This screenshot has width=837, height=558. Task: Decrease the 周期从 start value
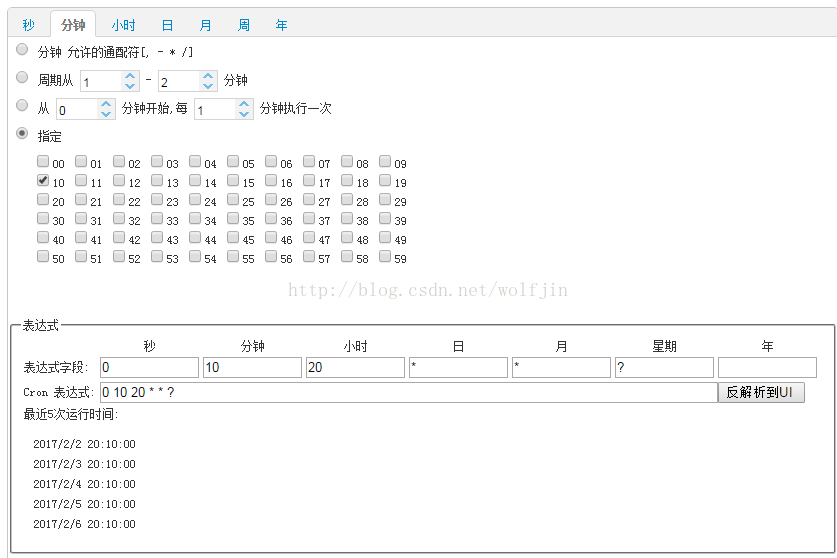point(130,85)
